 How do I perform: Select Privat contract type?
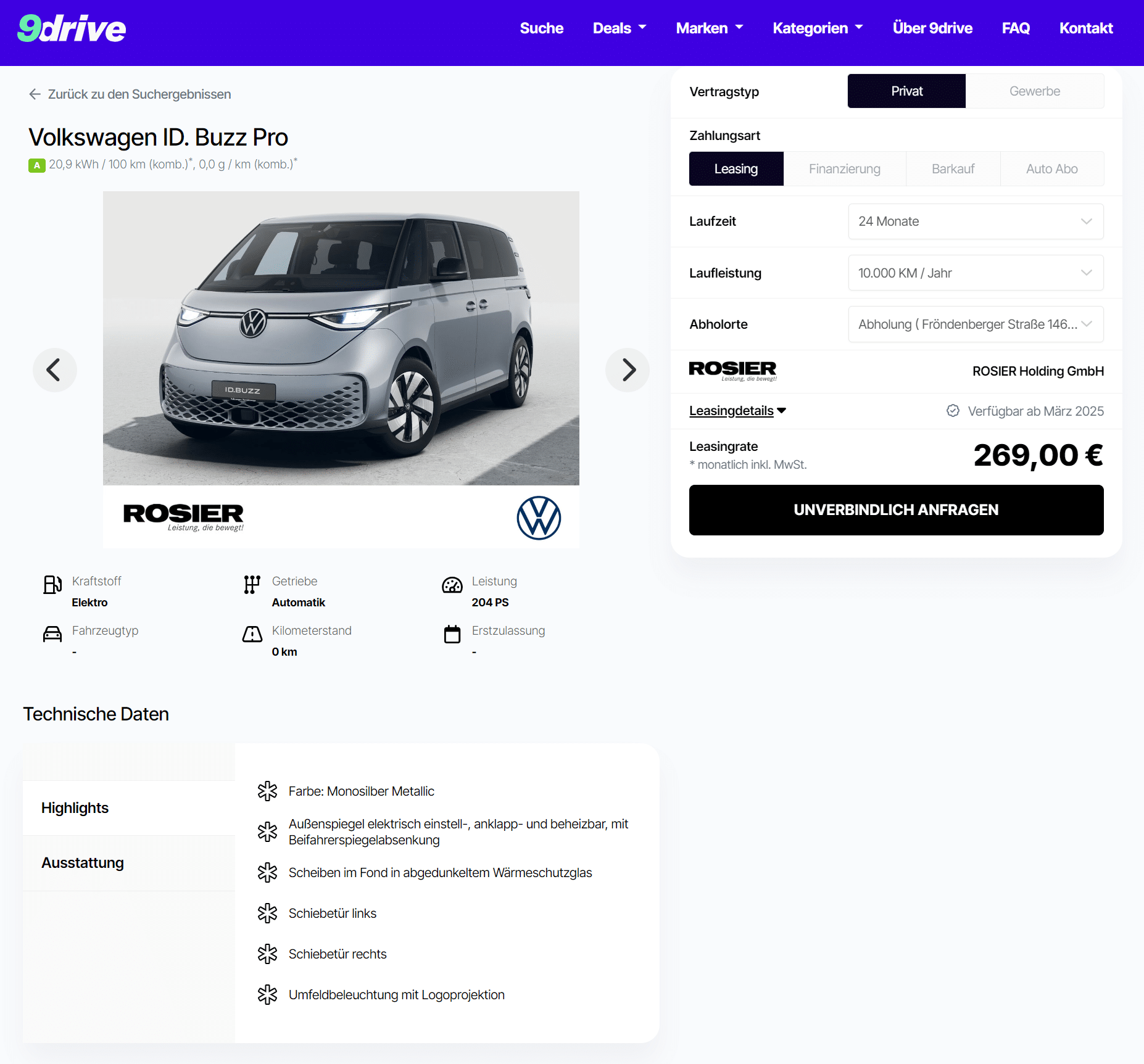(906, 91)
